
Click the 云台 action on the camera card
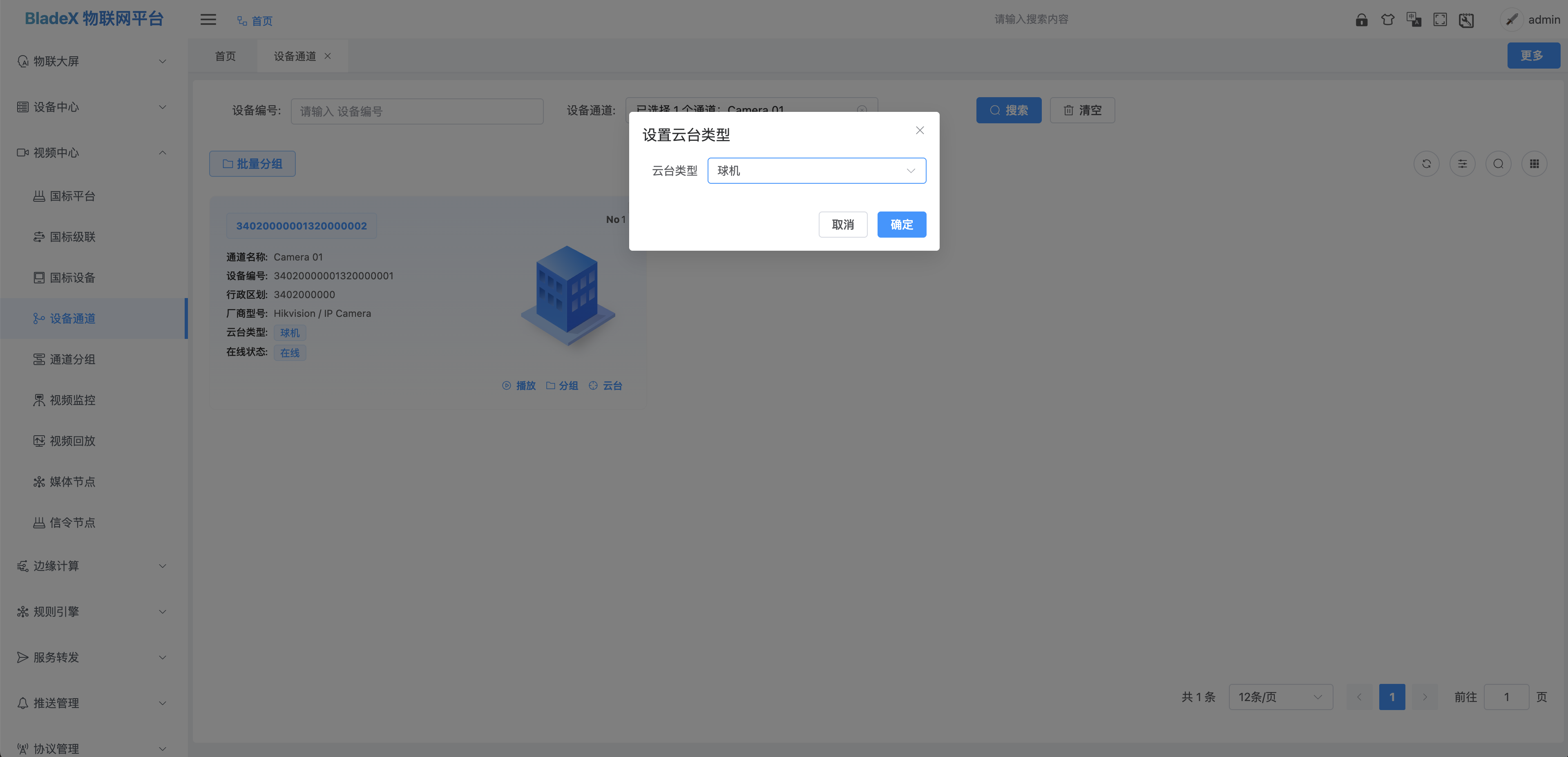click(x=605, y=386)
